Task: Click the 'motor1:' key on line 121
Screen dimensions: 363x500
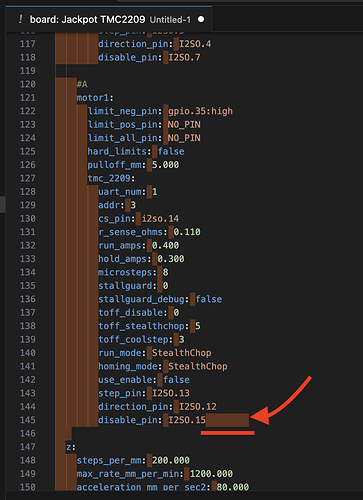Action: pyautogui.click(x=95, y=98)
